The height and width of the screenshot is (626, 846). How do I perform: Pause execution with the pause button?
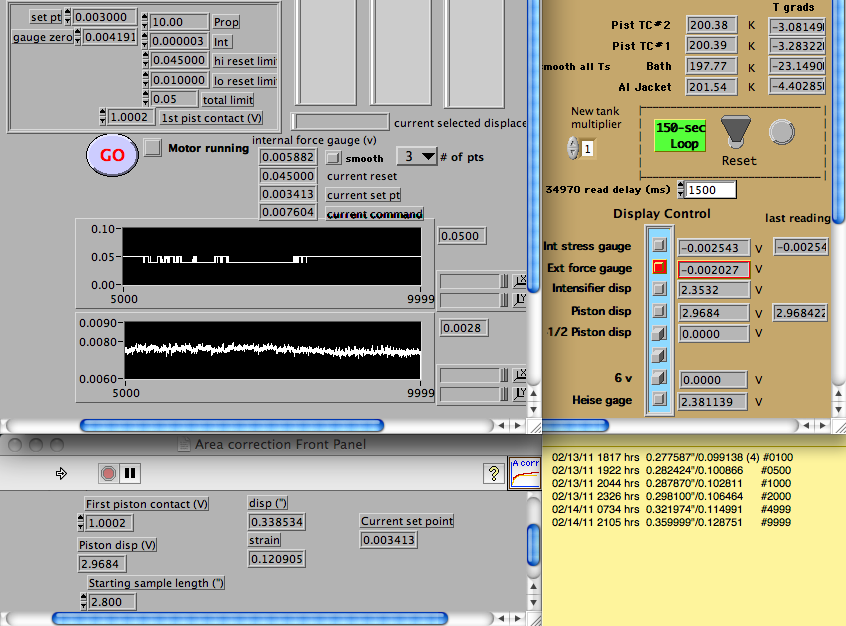tap(131, 473)
